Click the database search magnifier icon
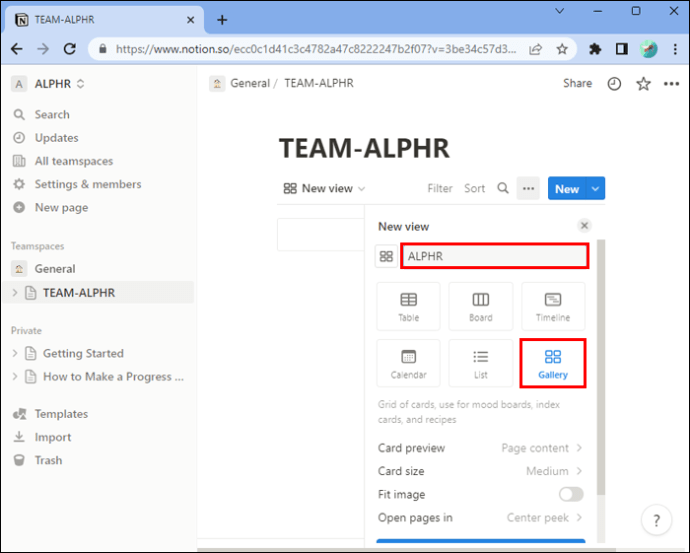This screenshot has width=690, height=553. pos(503,189)
